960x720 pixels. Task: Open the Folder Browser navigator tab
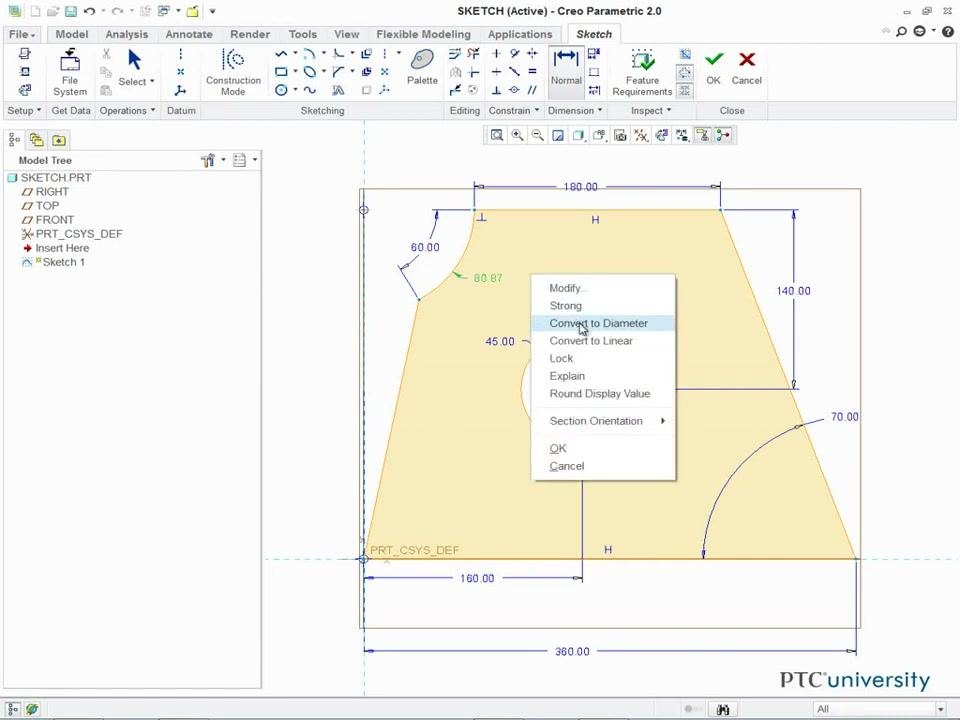tap(36, 140)
